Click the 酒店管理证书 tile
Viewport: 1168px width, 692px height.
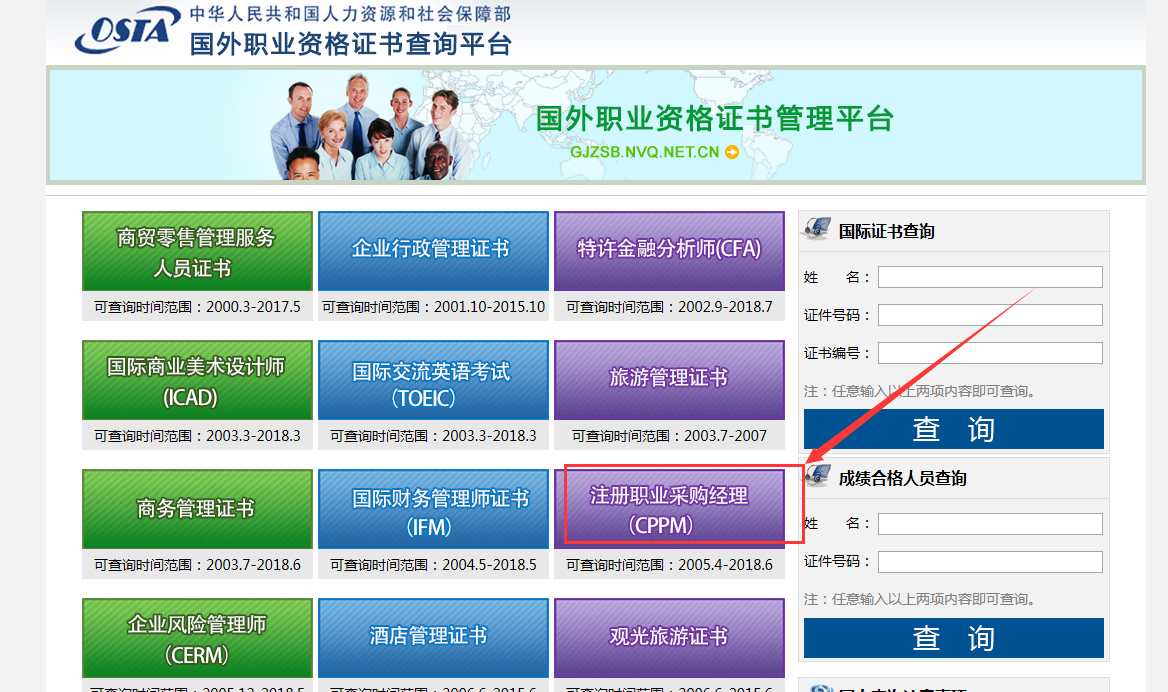(433, 638)
